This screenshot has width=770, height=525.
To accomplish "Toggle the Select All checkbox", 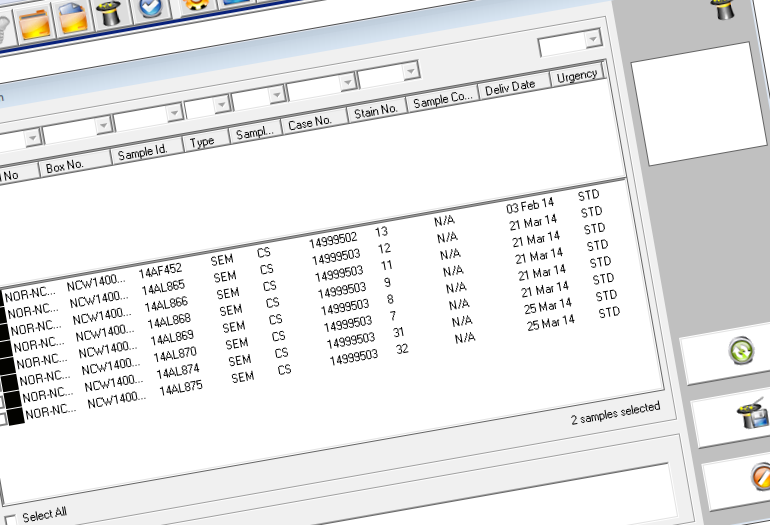I will click(10, 518).
